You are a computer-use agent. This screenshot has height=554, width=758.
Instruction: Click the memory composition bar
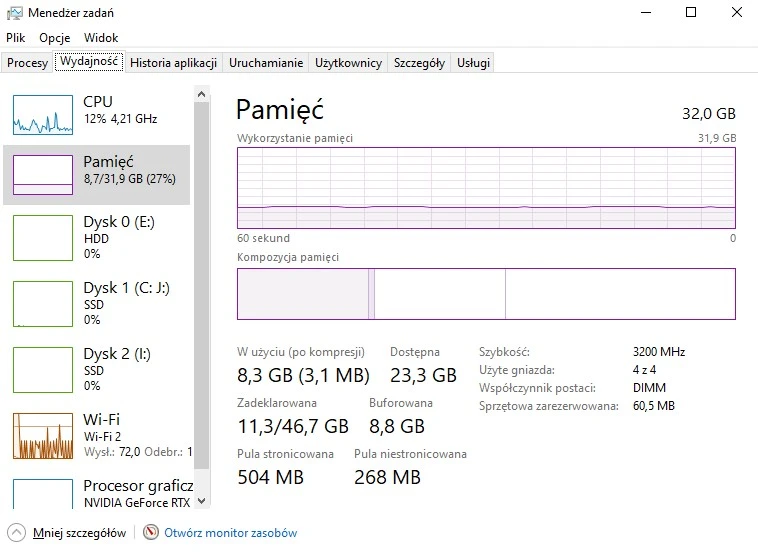pos(486,294)
